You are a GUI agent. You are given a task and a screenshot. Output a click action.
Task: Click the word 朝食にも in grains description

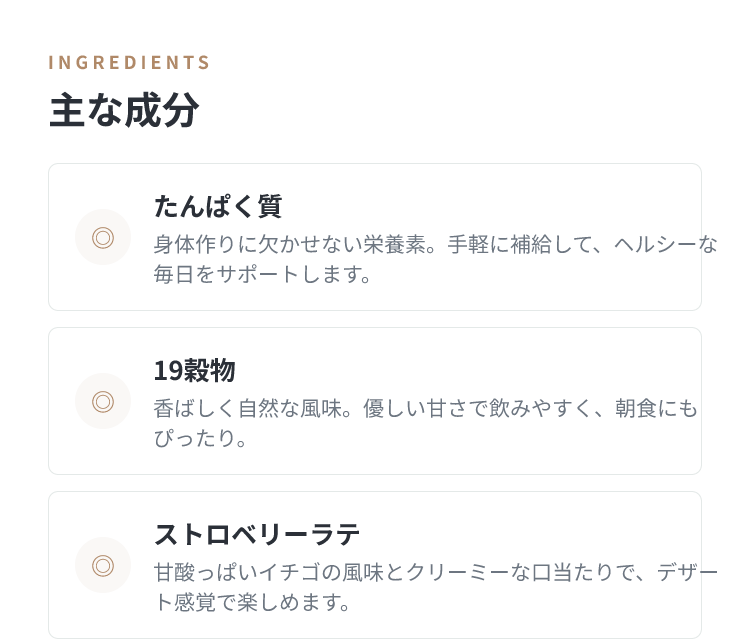(656, 408)
